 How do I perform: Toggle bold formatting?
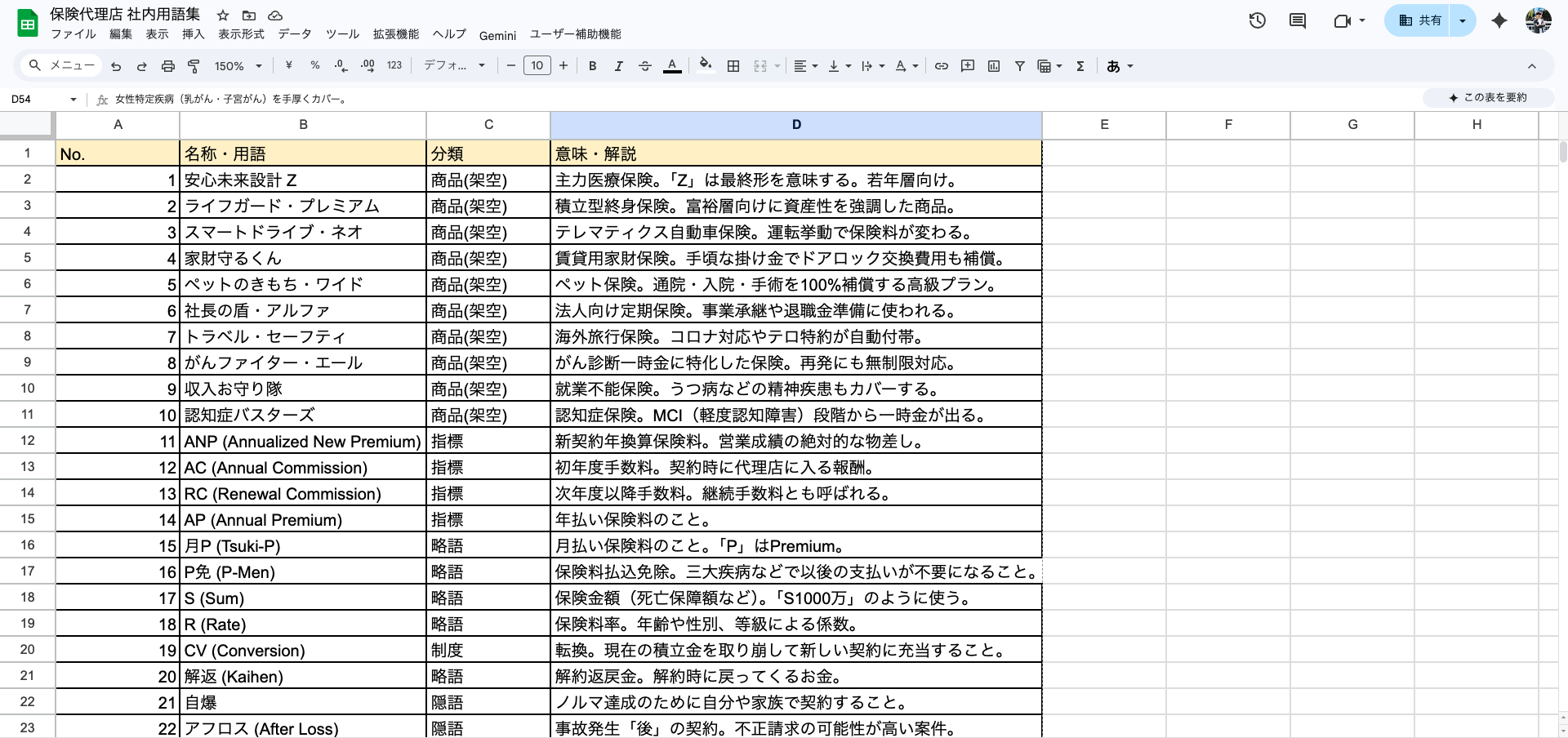(x=592, y=66)
